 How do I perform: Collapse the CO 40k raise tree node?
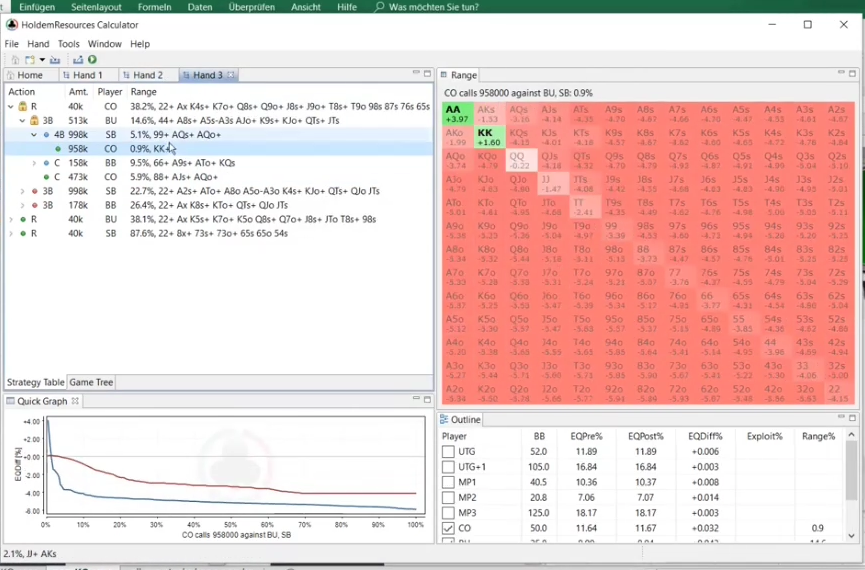pyautogui.click(x=11, y=106)
